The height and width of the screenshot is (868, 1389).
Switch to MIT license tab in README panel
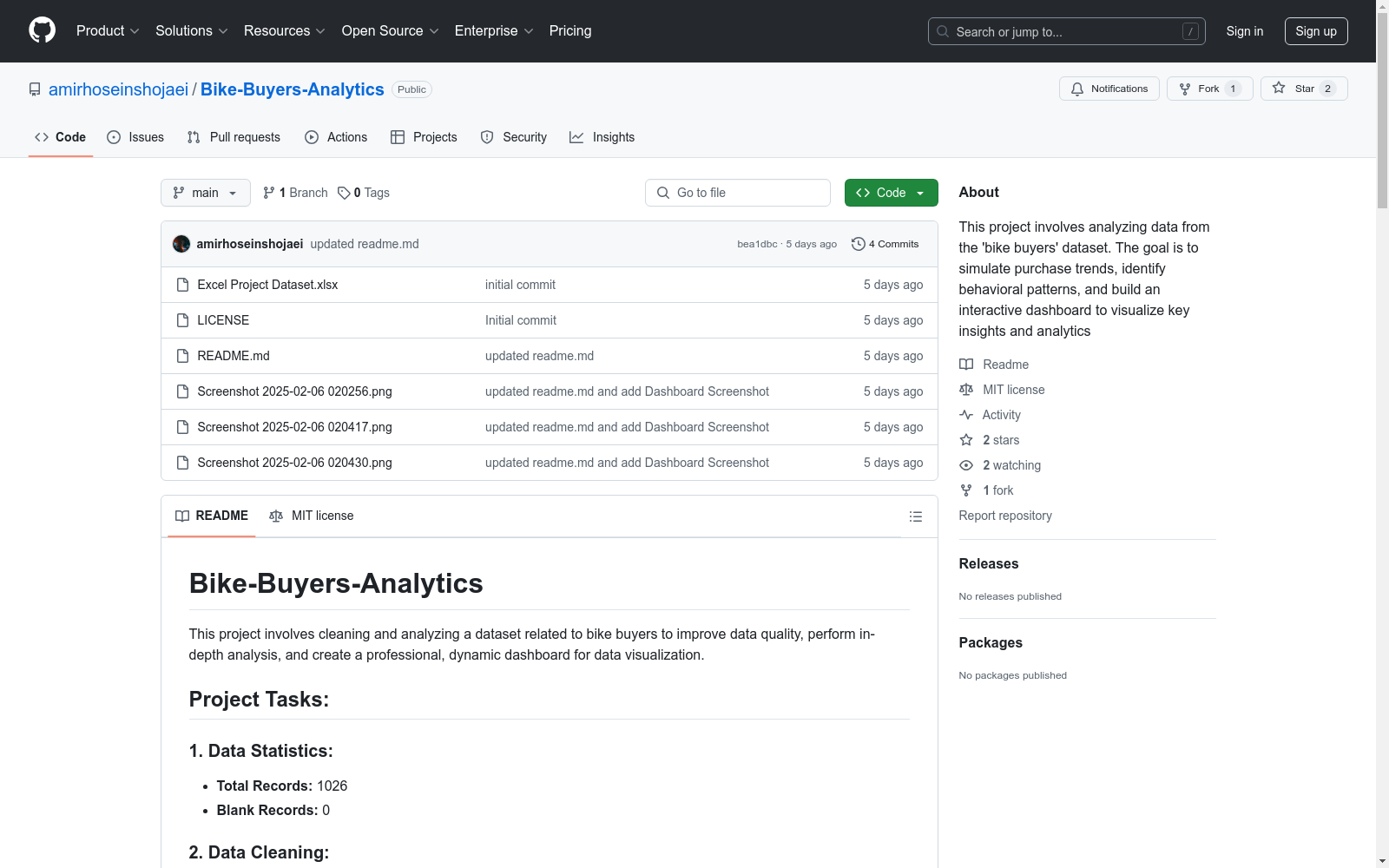click(312, 516)
